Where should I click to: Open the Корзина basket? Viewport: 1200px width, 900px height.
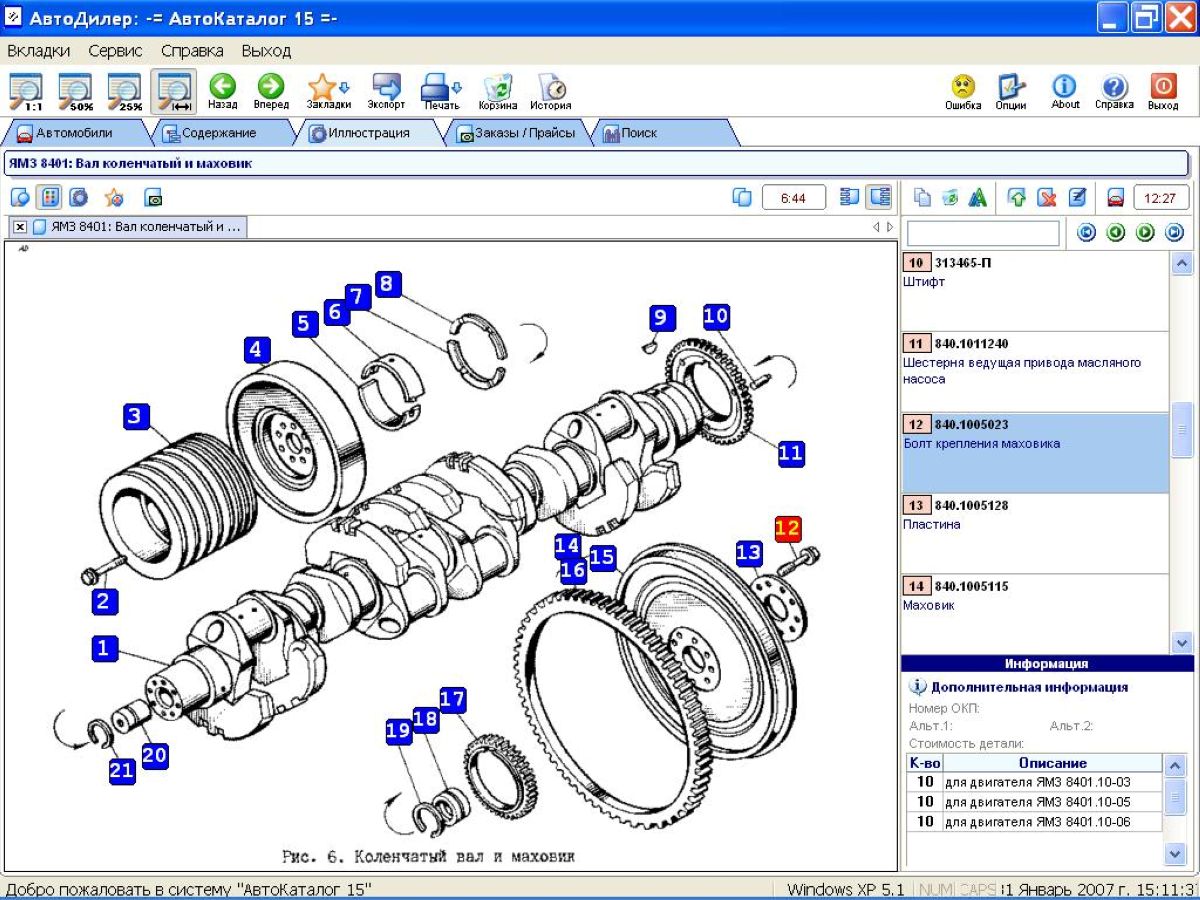click(497, 92)
